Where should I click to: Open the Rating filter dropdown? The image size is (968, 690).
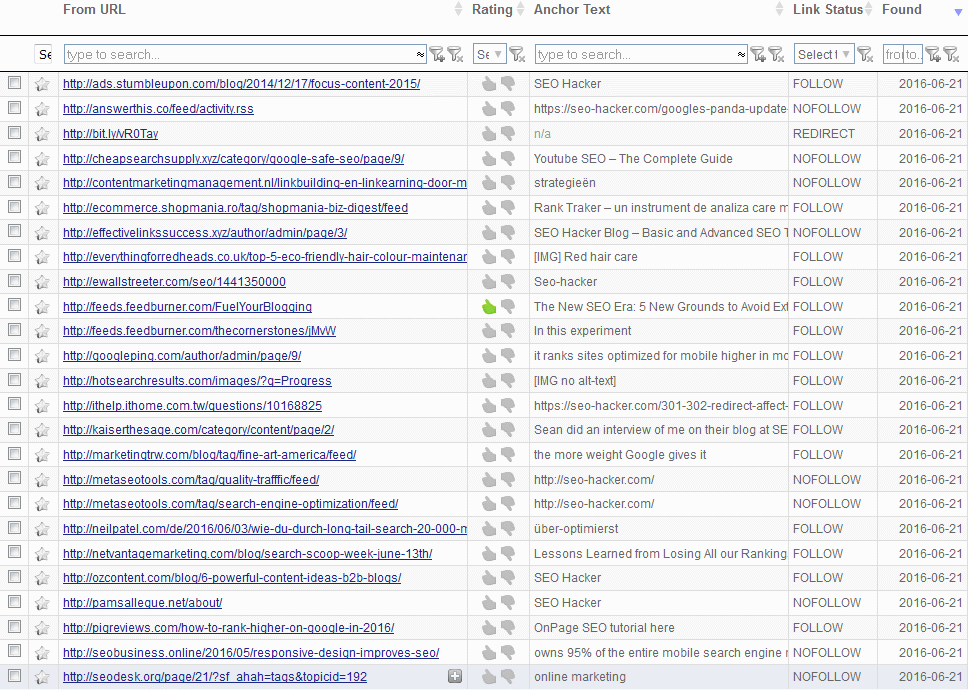pyautogui.click(x=489, y=54)
